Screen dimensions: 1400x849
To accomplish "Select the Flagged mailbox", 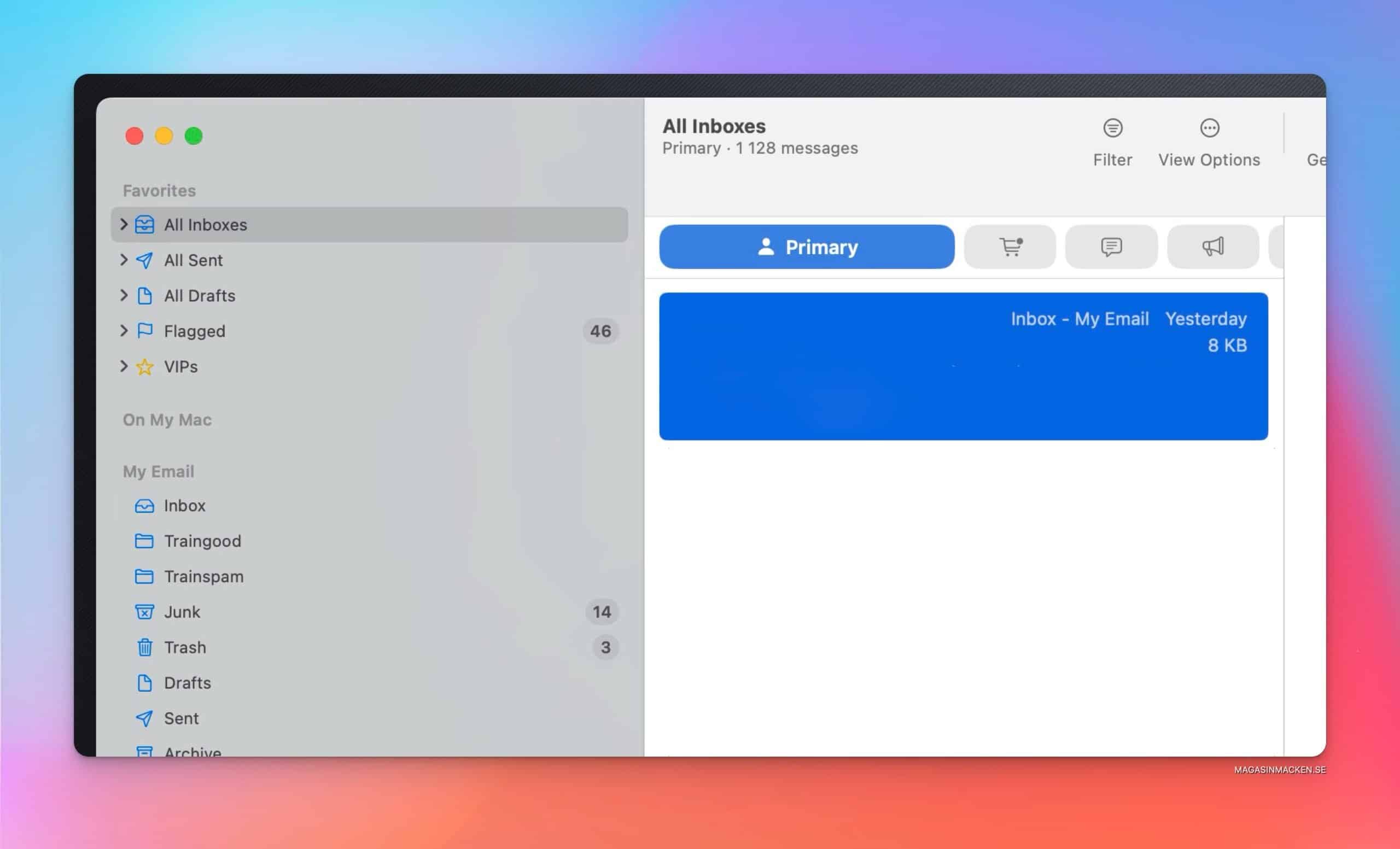I will pyautogui.click(x=369, y=331).
